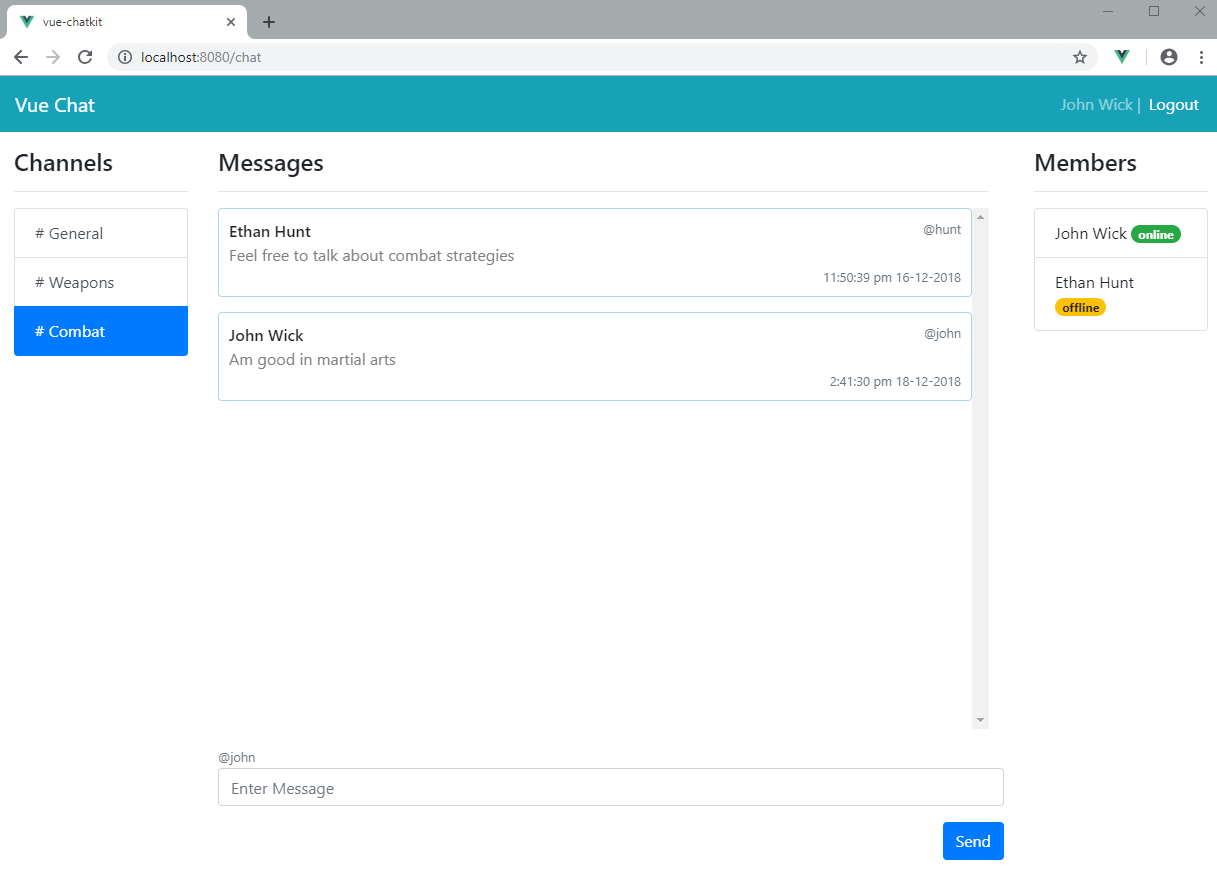Click the page reload icon

click(85, 57)
